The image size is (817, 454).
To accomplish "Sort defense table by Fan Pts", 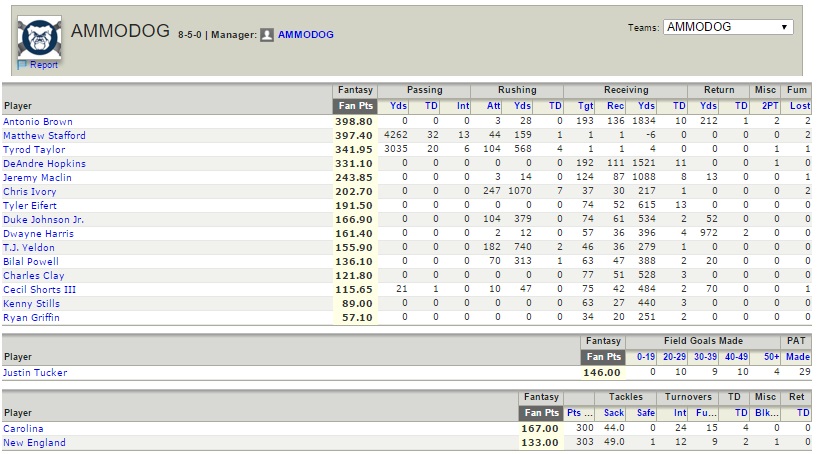I will (541, 413).
